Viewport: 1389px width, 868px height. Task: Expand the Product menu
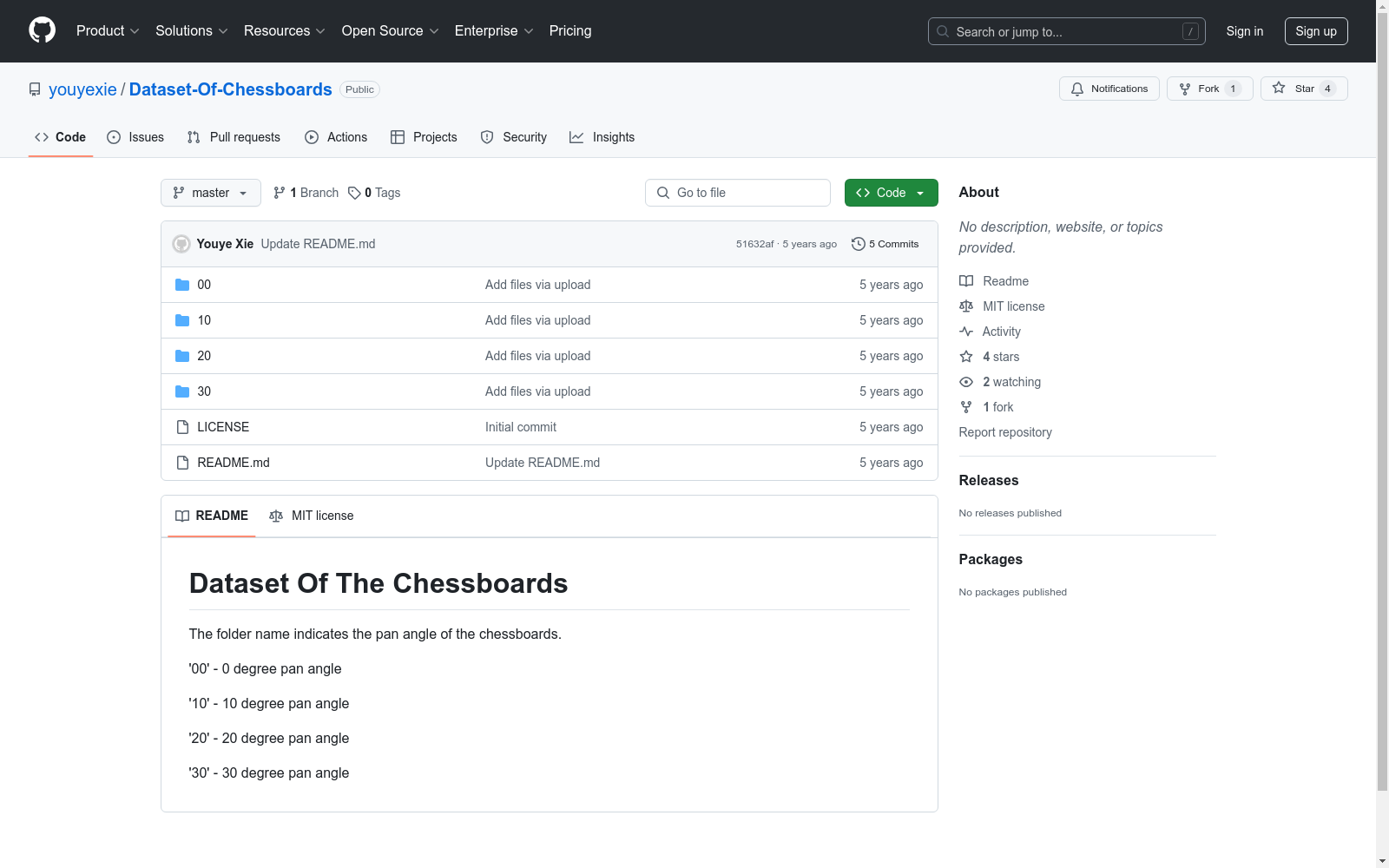coord(108,30)
